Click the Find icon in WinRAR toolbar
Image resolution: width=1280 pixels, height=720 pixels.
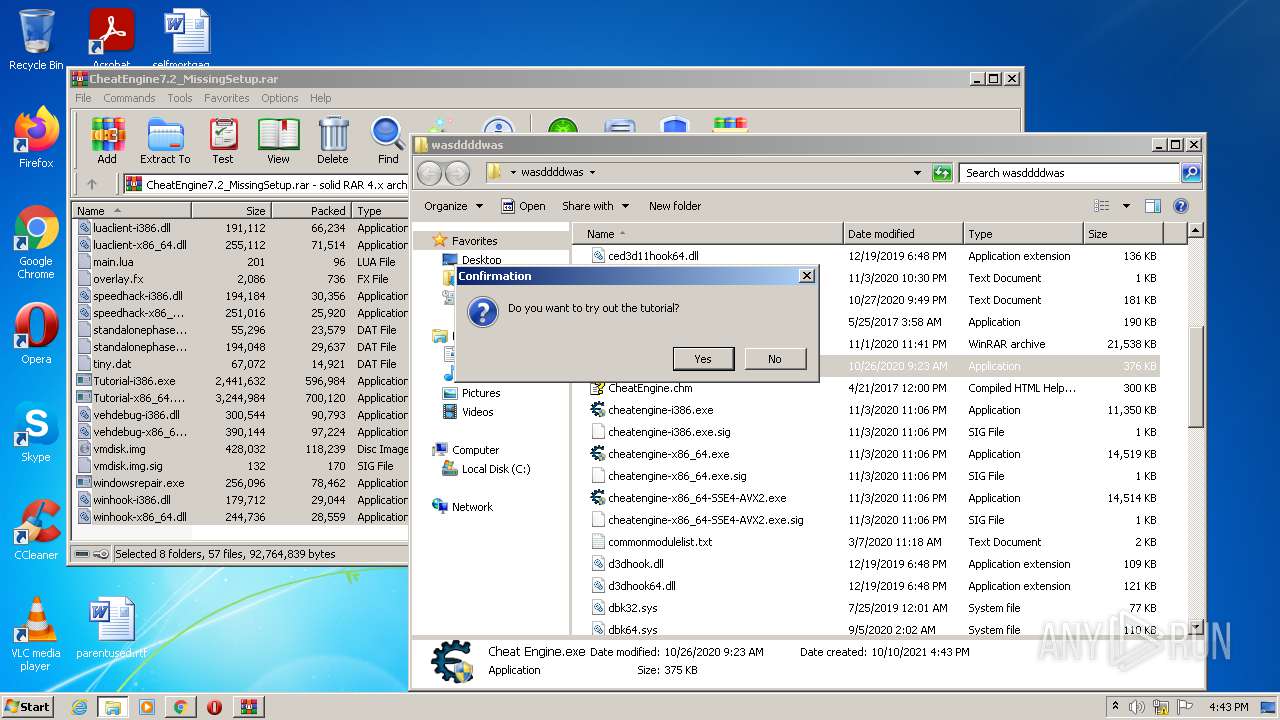tap(388, 140)
